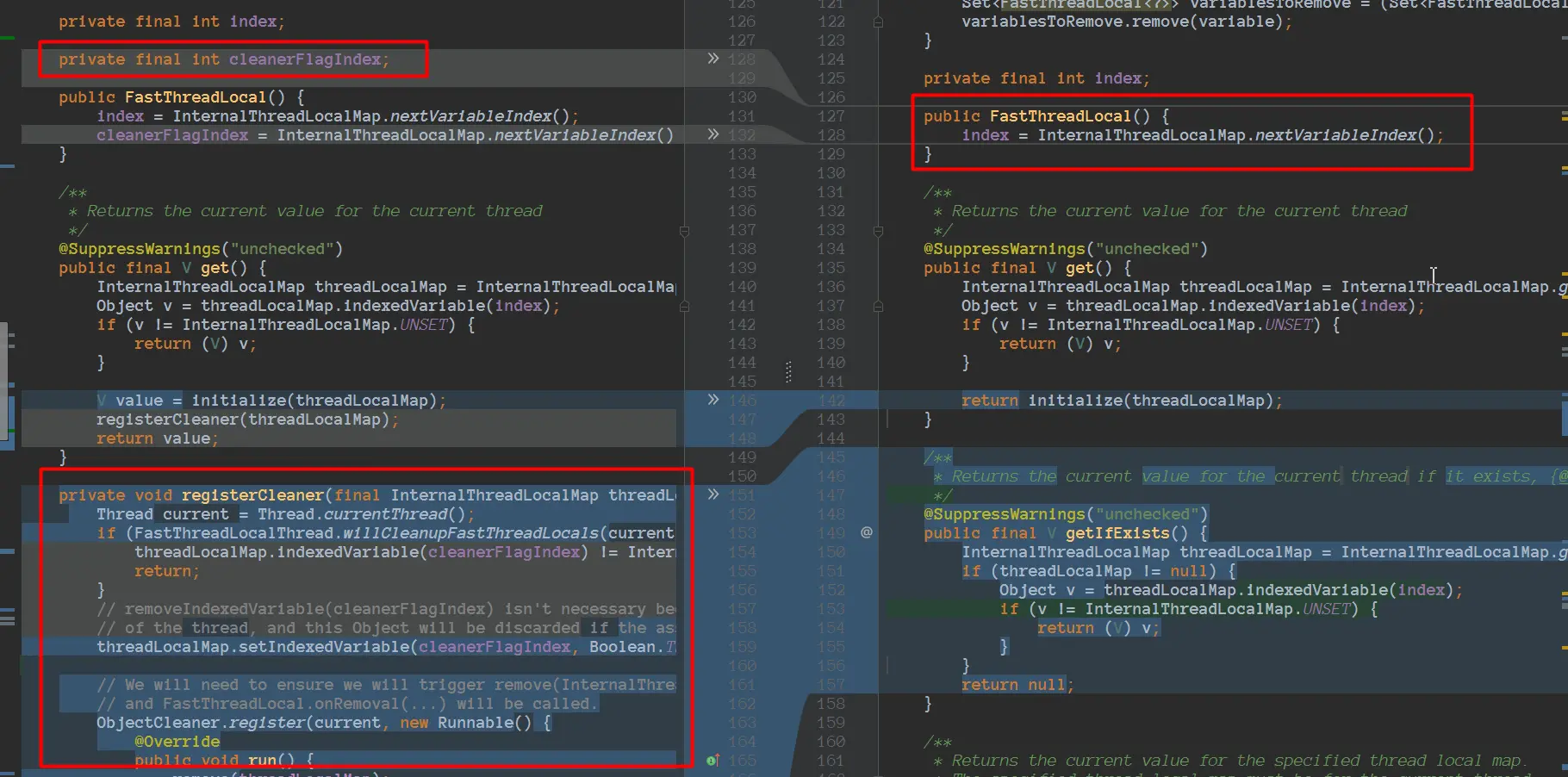Collapse the fold marker at right line 122
The height and width of the screenshot is (777, 1568).
(x=878, y=22)
